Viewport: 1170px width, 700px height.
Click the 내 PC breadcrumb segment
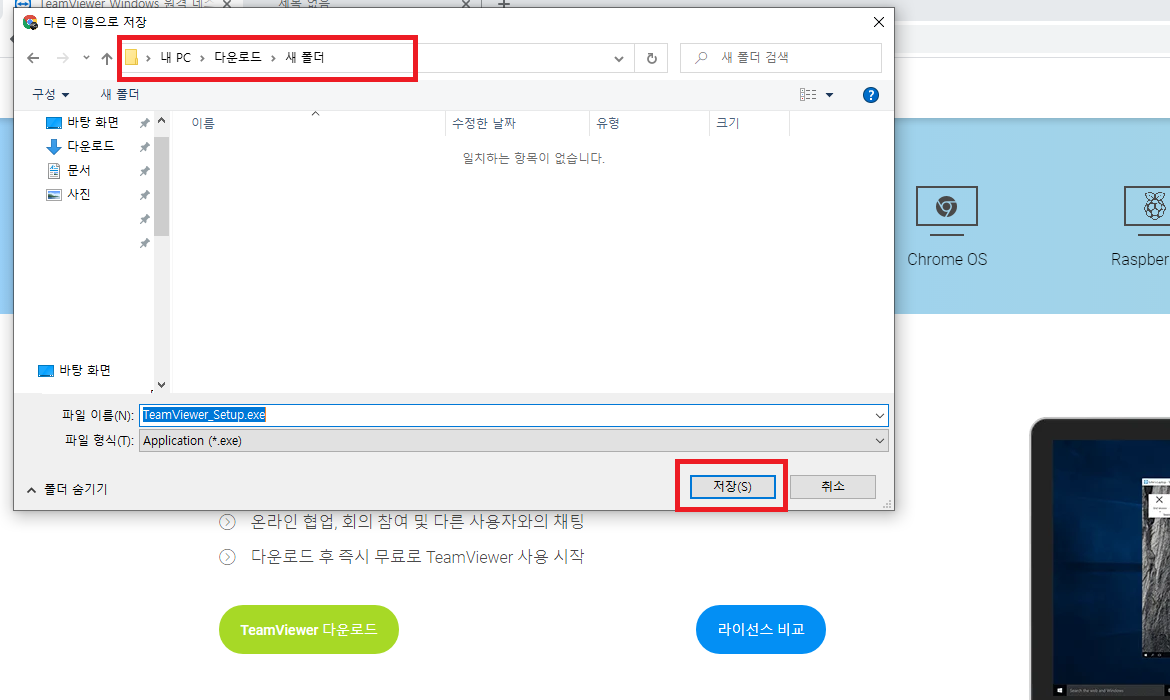pos(175,57)
